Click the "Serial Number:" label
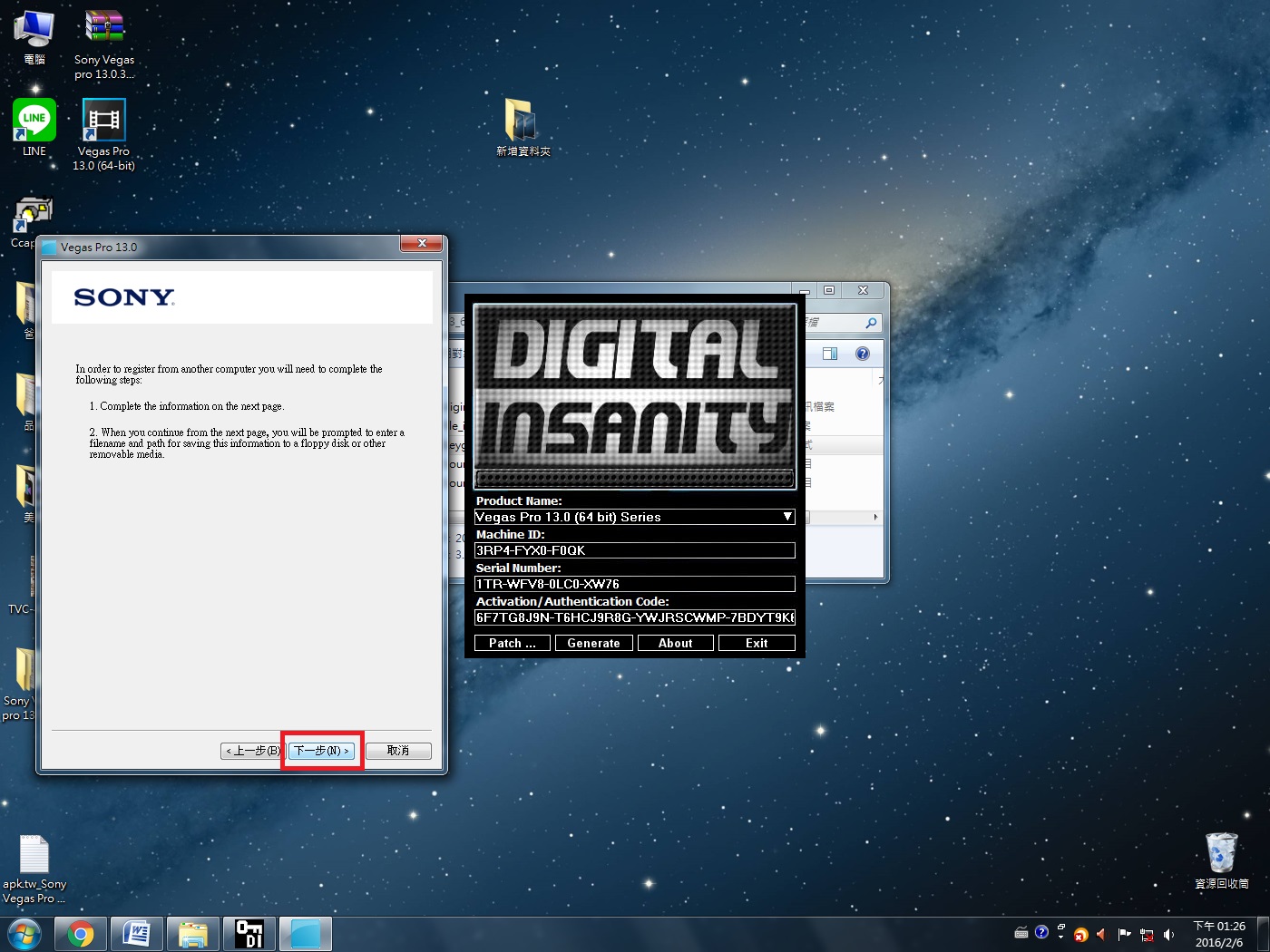The image size is (1270, 952). pos(519,568)
